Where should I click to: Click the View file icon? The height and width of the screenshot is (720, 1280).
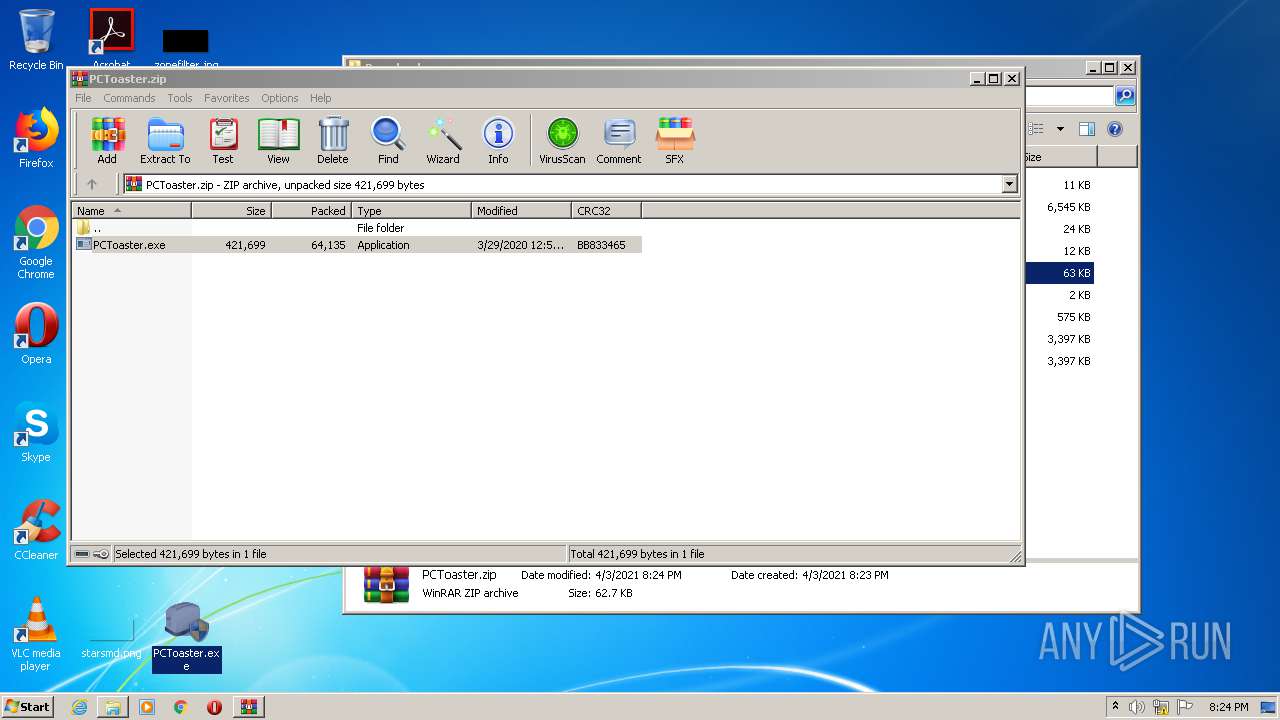pyautogui.click(x=278, y=141)
